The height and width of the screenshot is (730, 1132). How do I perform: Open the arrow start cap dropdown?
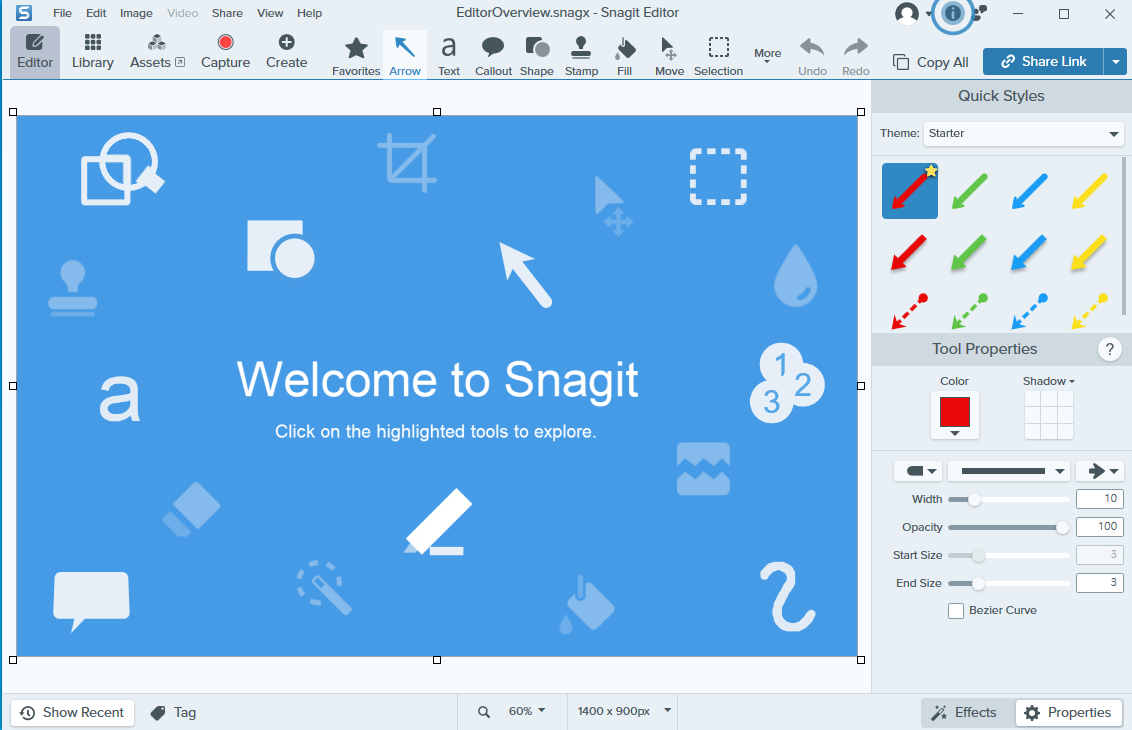coord(918,471)
